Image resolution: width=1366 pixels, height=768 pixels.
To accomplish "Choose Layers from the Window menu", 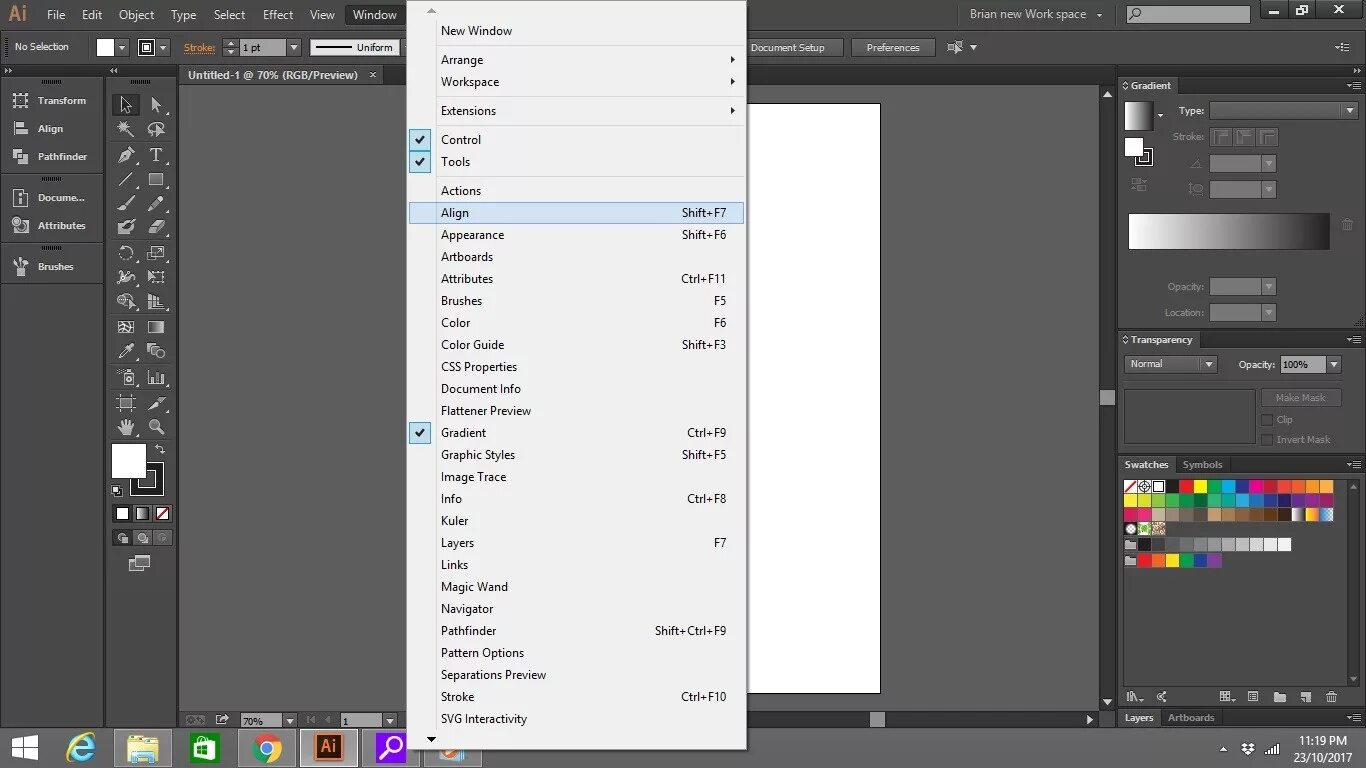I will point(576,543).
